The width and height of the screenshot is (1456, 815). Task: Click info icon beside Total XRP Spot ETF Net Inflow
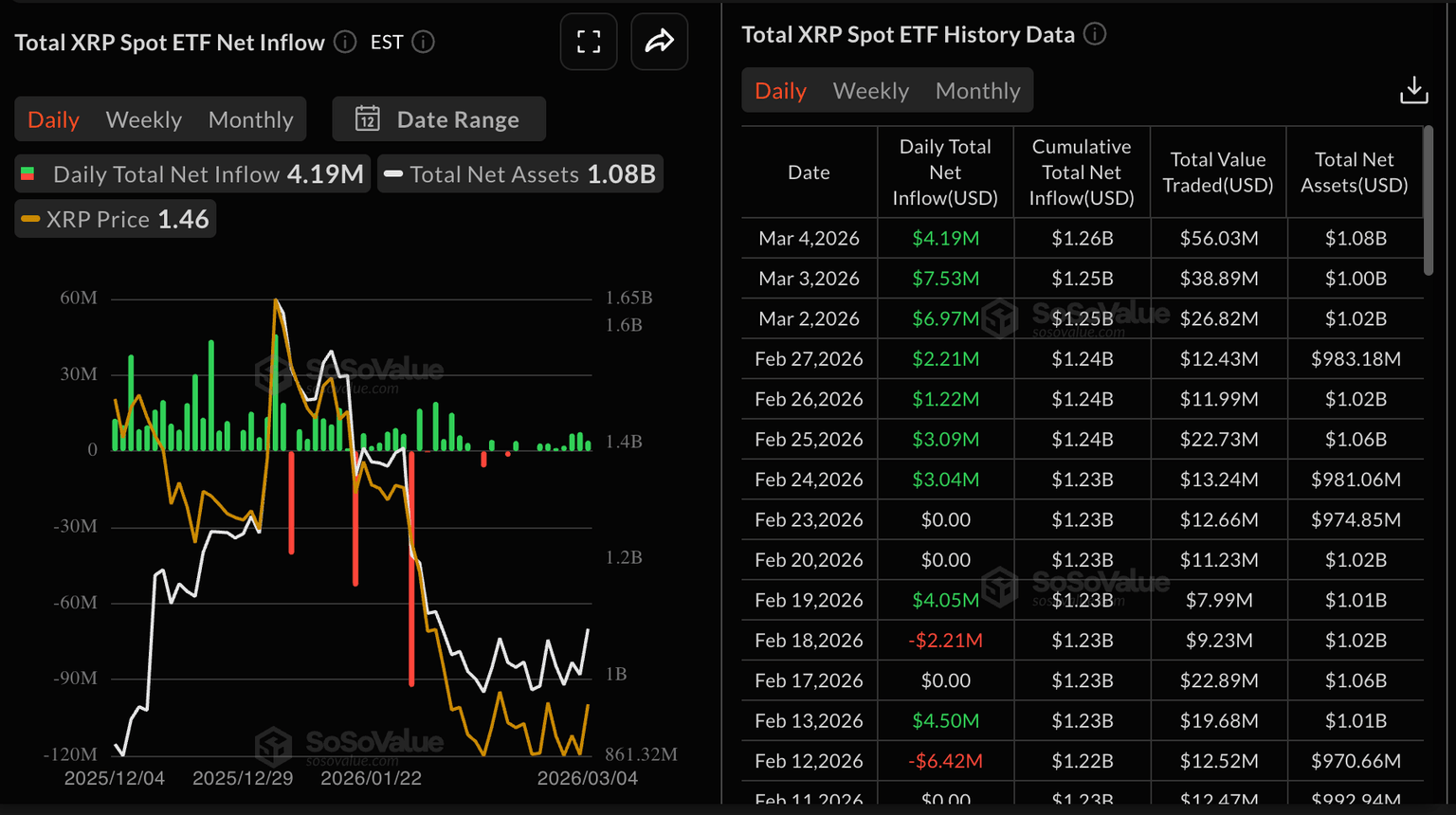click(x=345, y=42)
